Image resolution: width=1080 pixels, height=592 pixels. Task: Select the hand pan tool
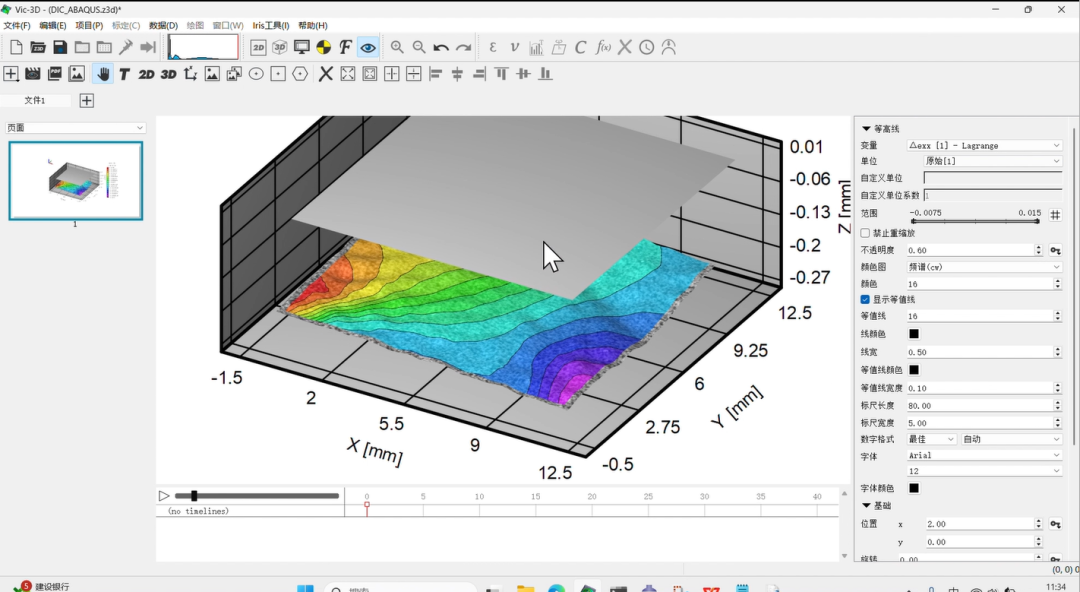click(x=103, y=74)
